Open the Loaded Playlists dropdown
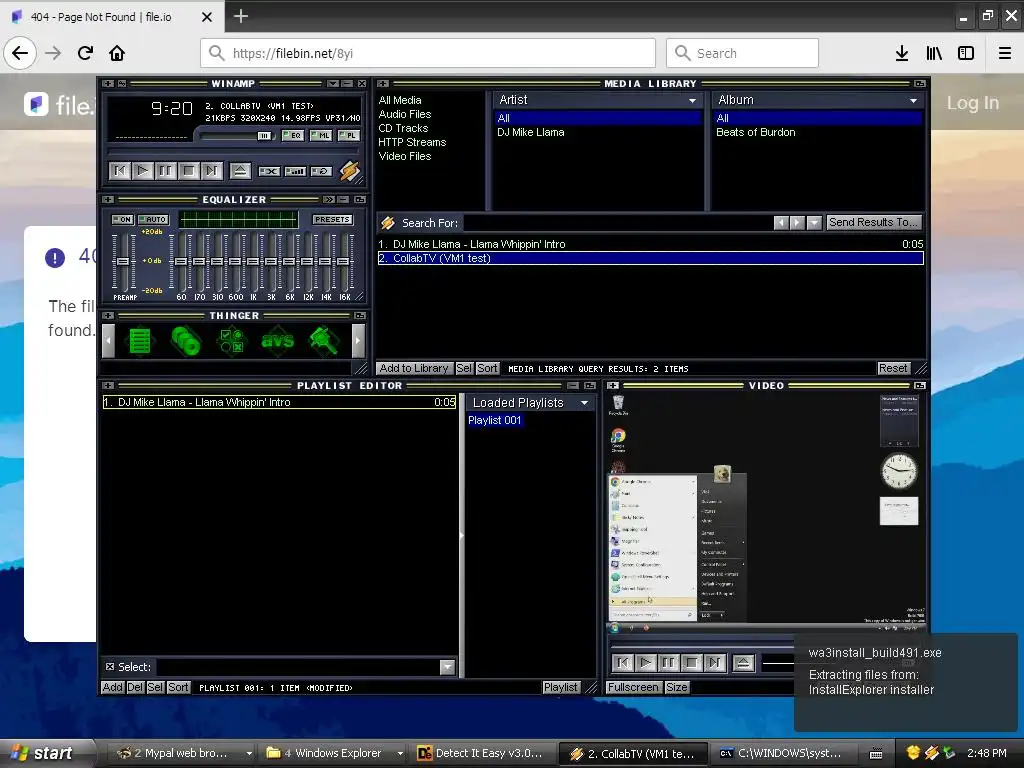The height and width of the screenshot is (768, 1024). click(x=584, y=403)
